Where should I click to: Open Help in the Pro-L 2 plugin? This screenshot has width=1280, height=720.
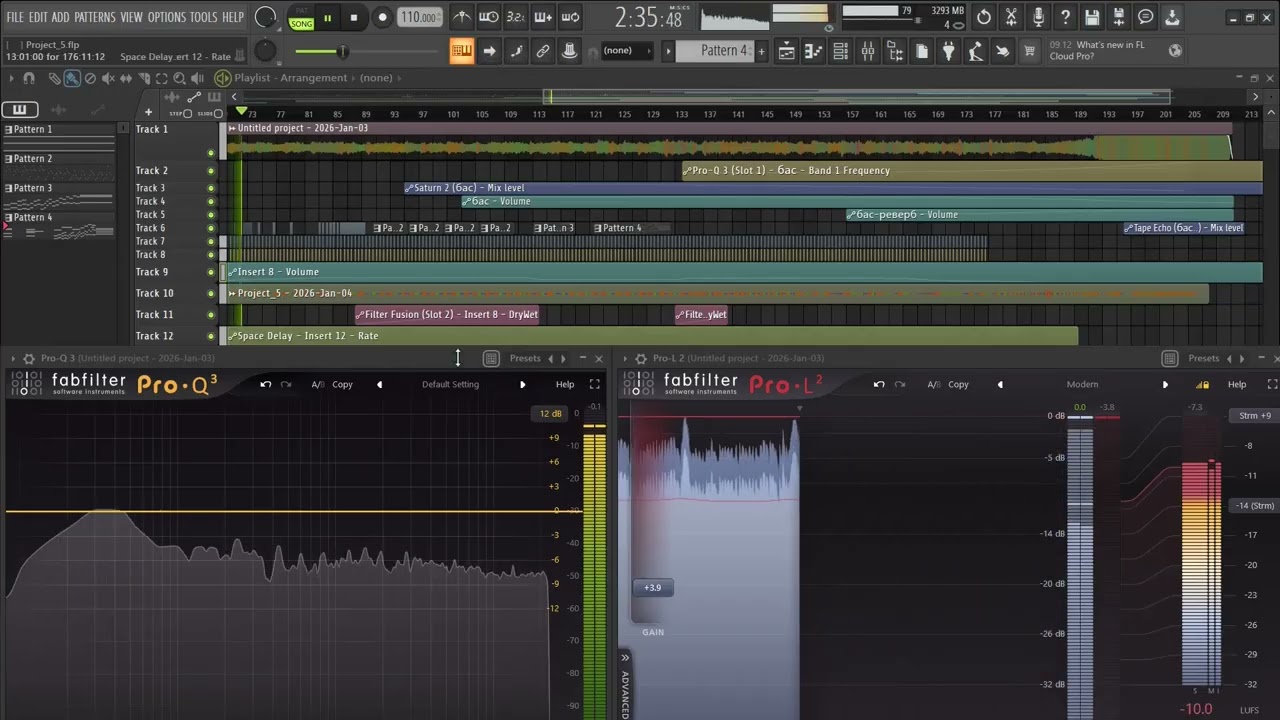1237,384
